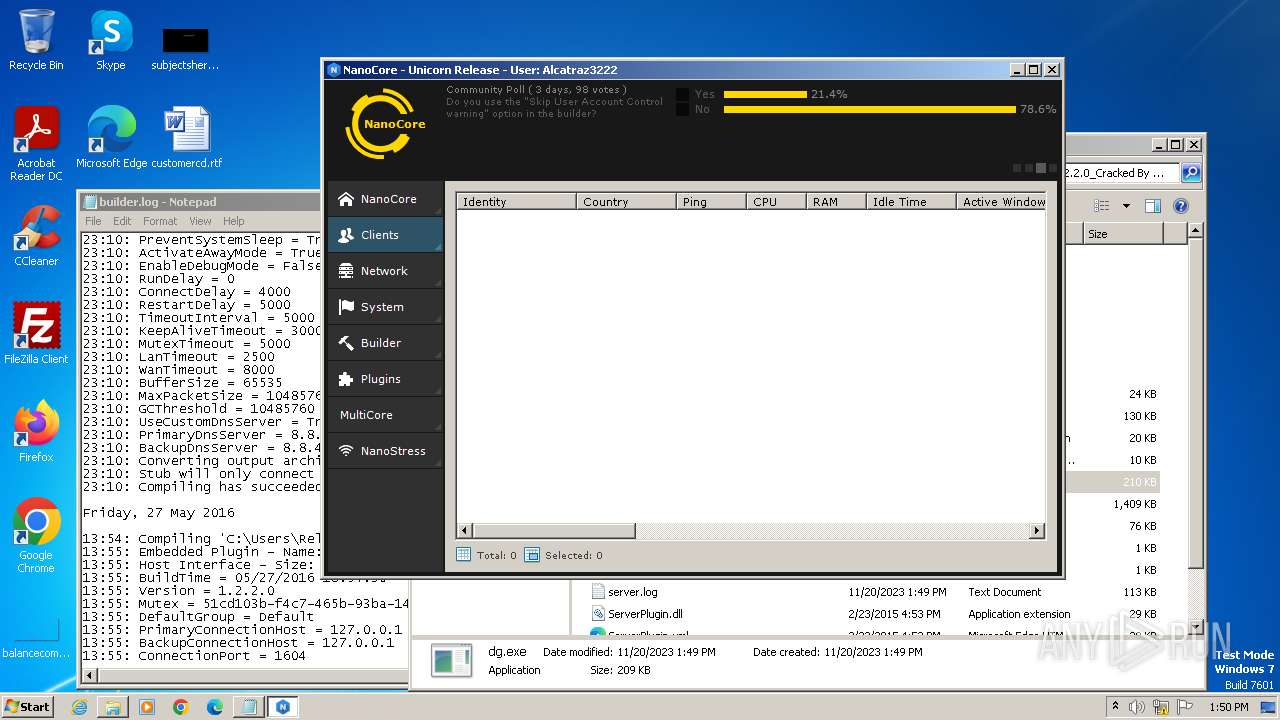Click the Explorer search button
Viewport: 1280px width, 720px height.
pyautogui.click(x=1191, y=173)
